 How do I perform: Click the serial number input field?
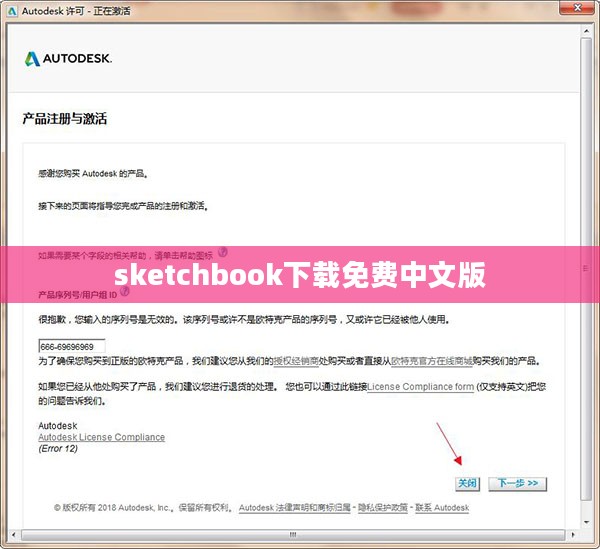click(72, 346)
